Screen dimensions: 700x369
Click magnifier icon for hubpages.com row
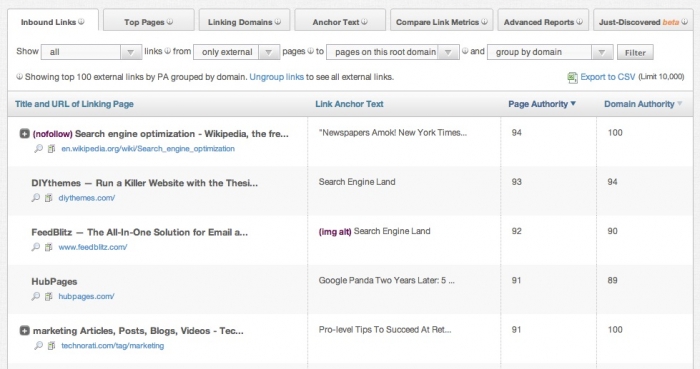pos(36,296)
